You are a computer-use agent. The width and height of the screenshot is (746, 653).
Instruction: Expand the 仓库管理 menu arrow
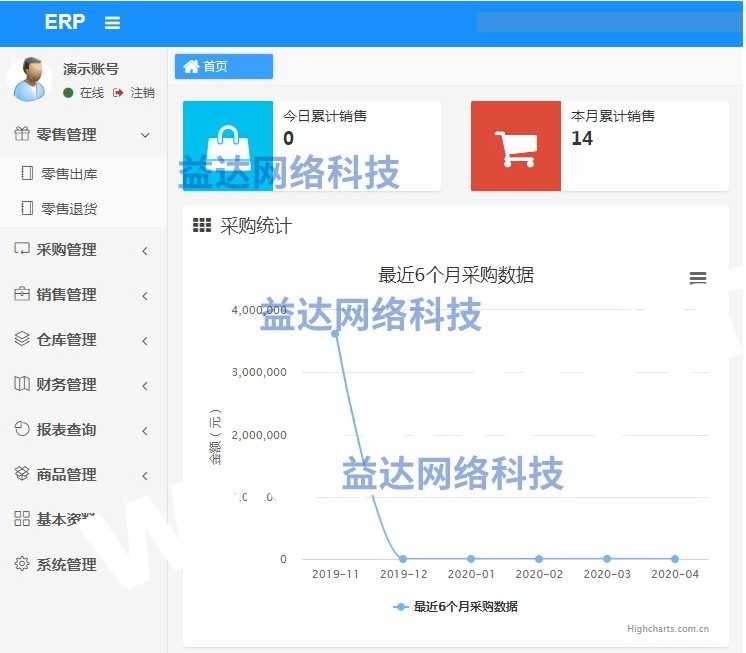(145, 341)
